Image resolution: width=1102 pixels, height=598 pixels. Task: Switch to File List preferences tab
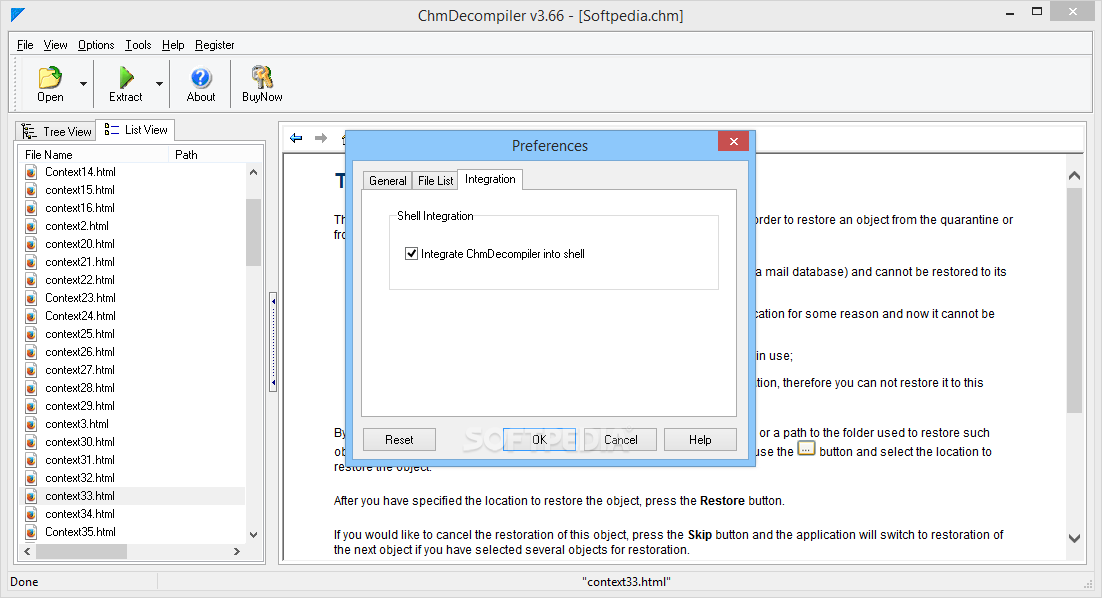click(x=435, y=181)
